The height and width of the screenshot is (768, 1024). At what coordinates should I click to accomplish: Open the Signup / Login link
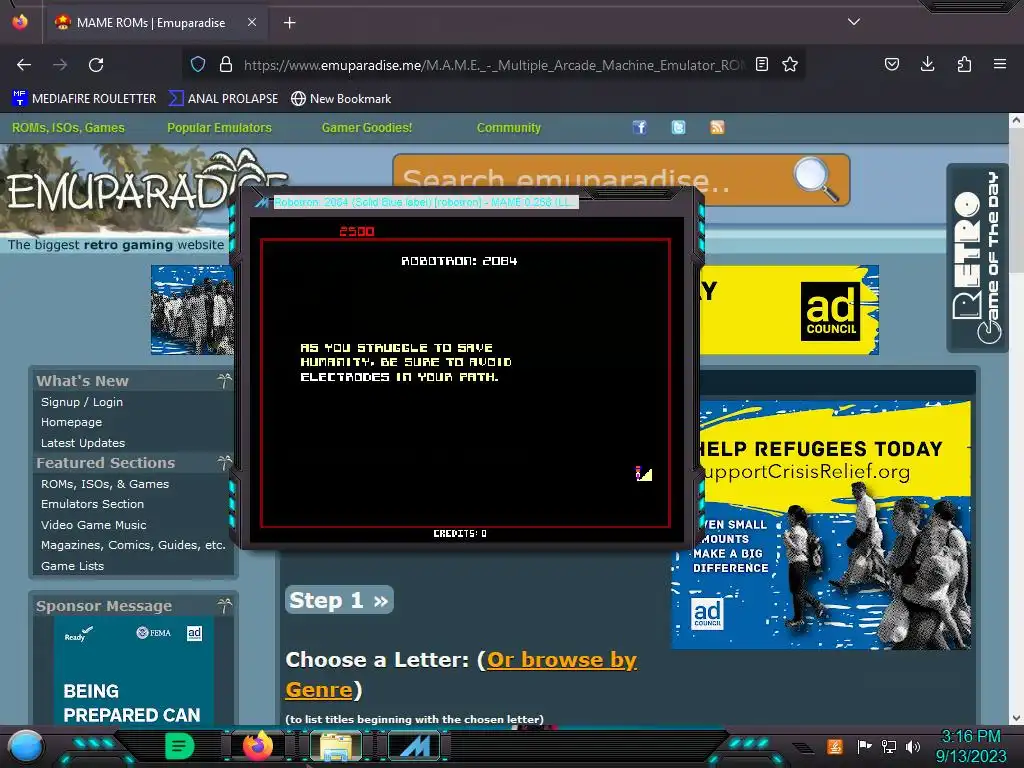point(82,402)
